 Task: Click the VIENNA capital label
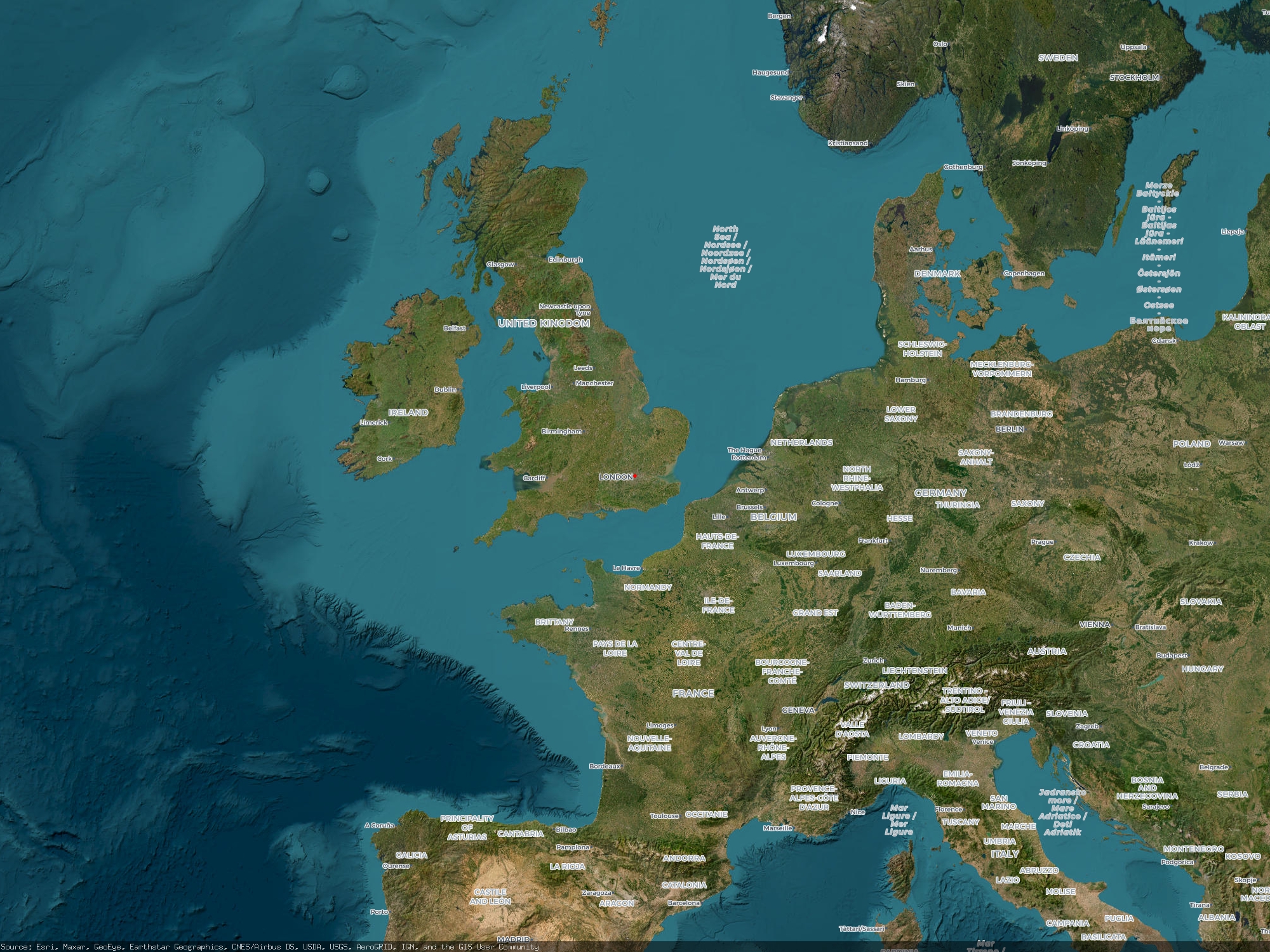tap(1094, 625)
